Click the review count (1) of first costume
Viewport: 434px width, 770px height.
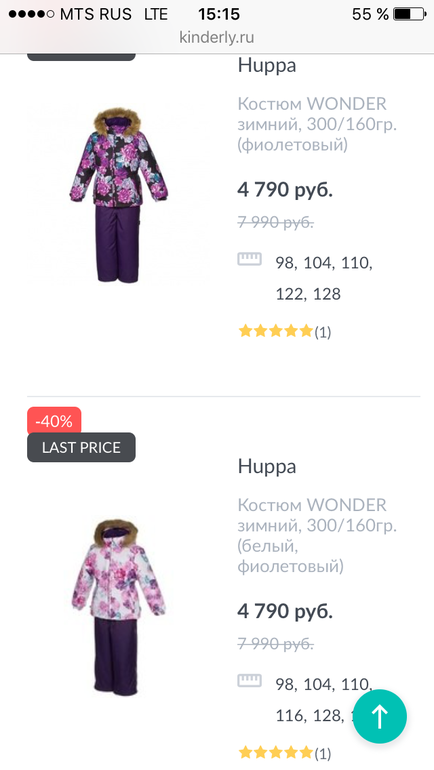[323, 332]
